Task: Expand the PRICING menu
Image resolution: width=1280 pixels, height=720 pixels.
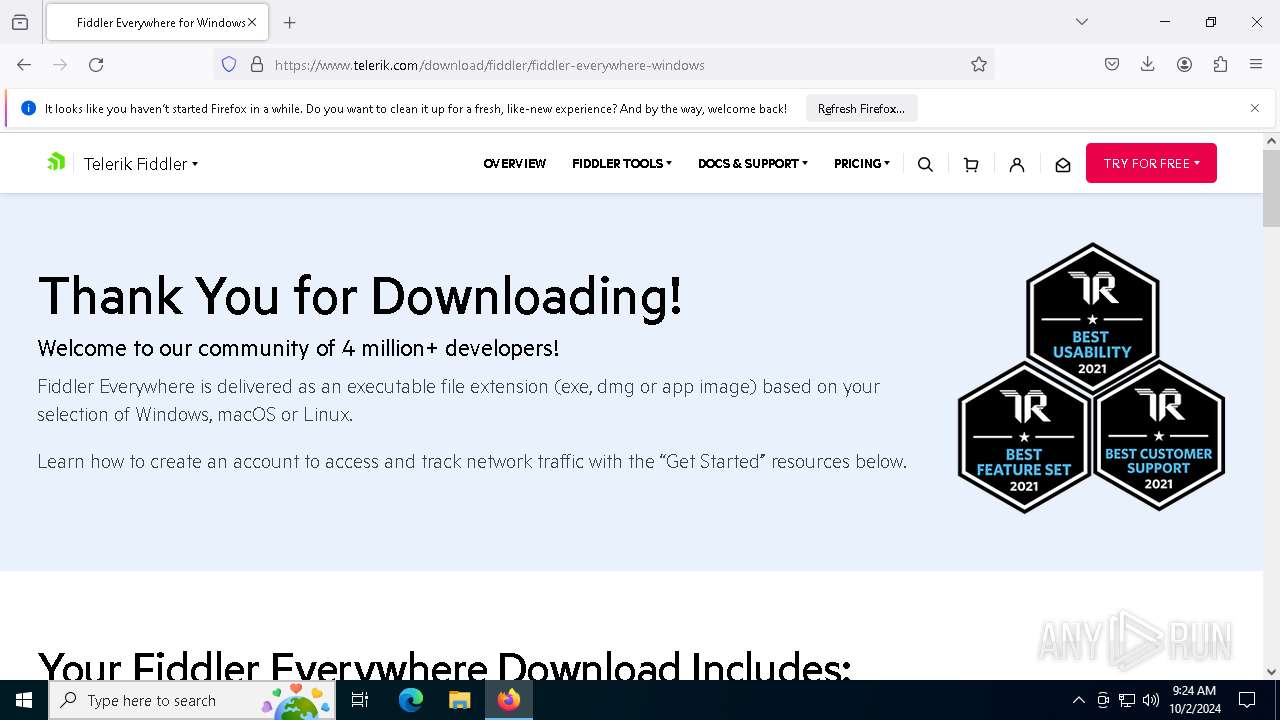Action: coord(862,164)
